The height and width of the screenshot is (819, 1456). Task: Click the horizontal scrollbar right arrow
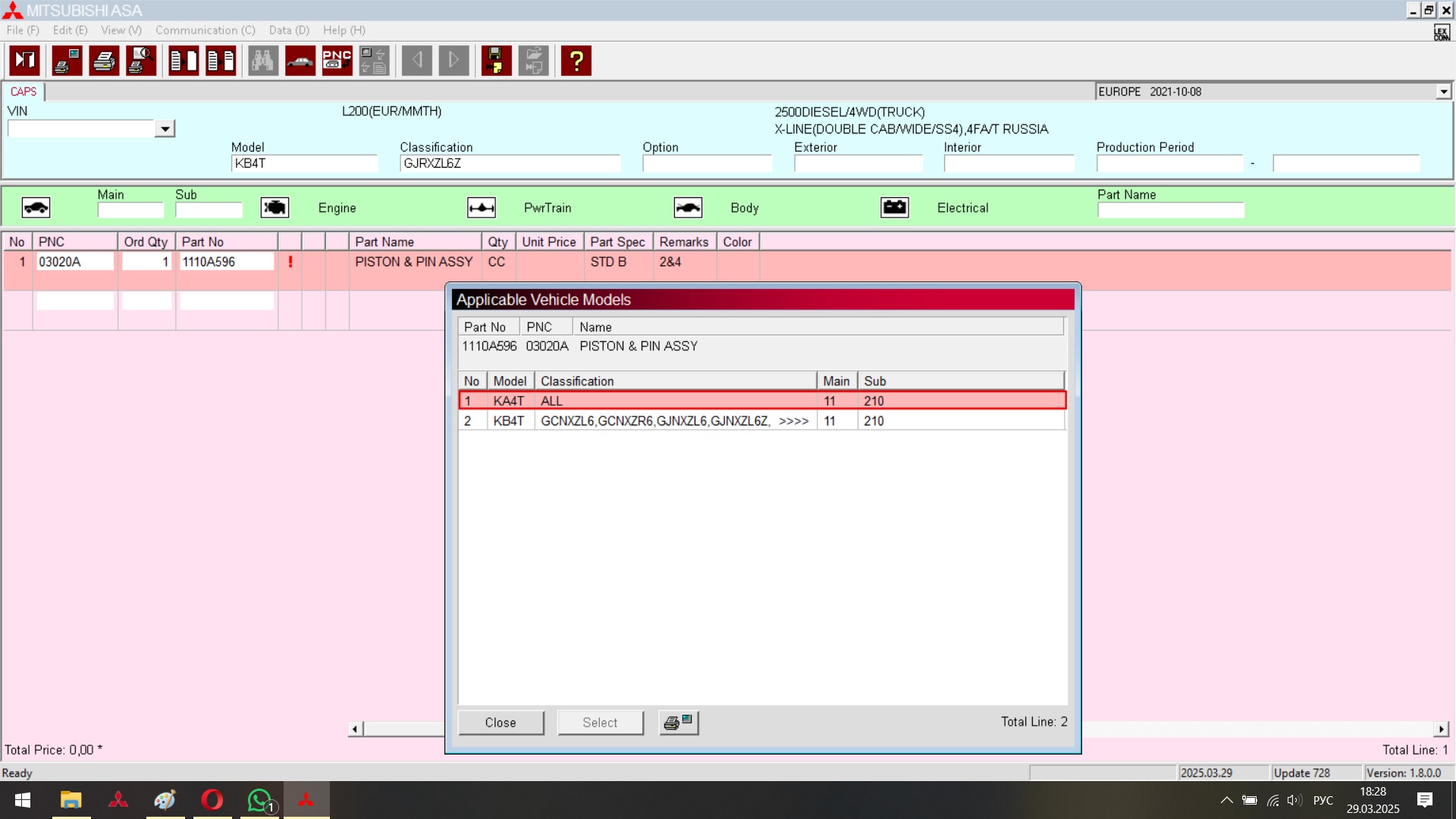pos(1441,729)
